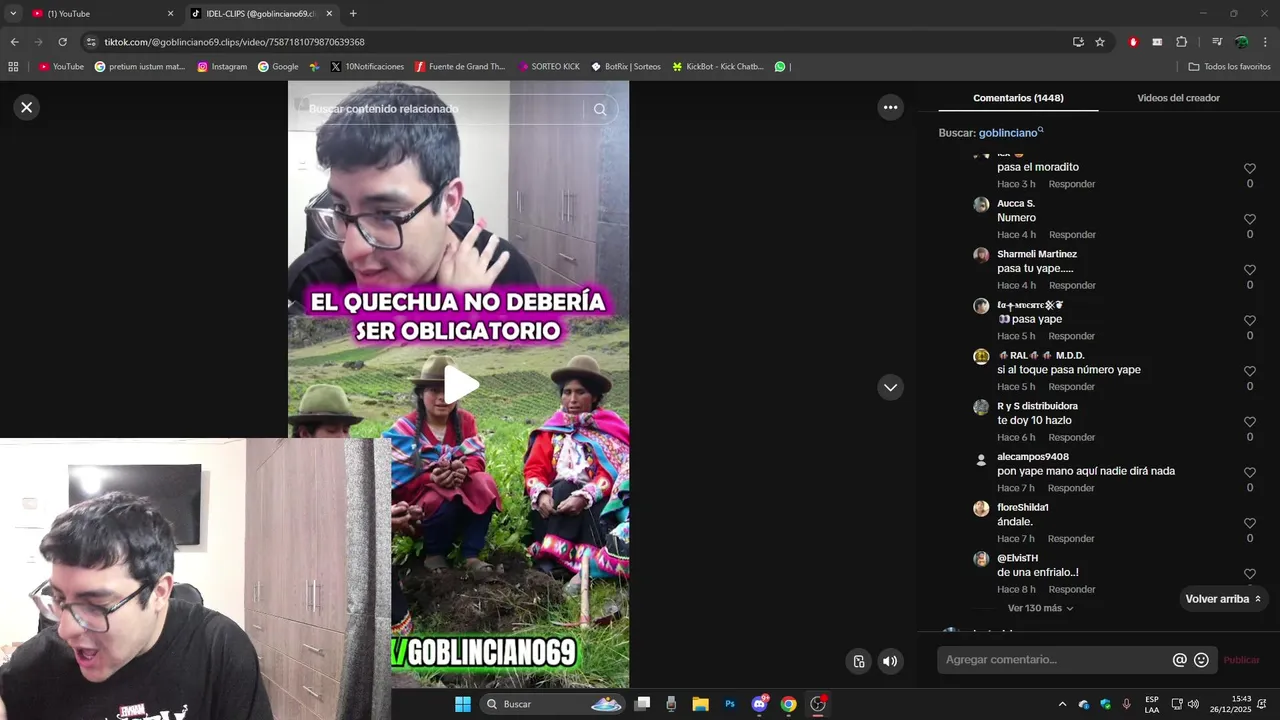
Task: Close the IDEL-CLIPS TikTok tab
Action: (x=329, y=14)
